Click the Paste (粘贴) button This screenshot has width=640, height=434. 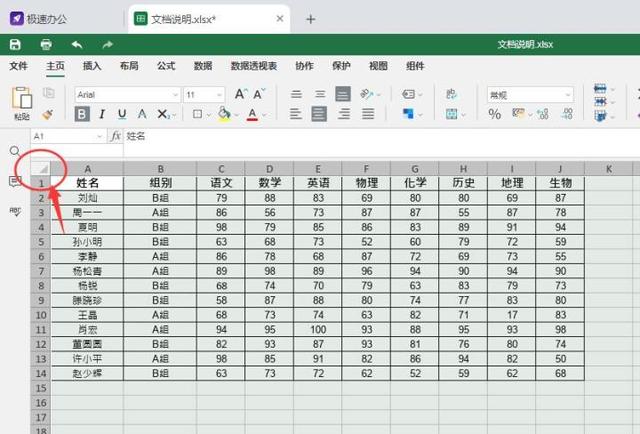tap(22, 104)
